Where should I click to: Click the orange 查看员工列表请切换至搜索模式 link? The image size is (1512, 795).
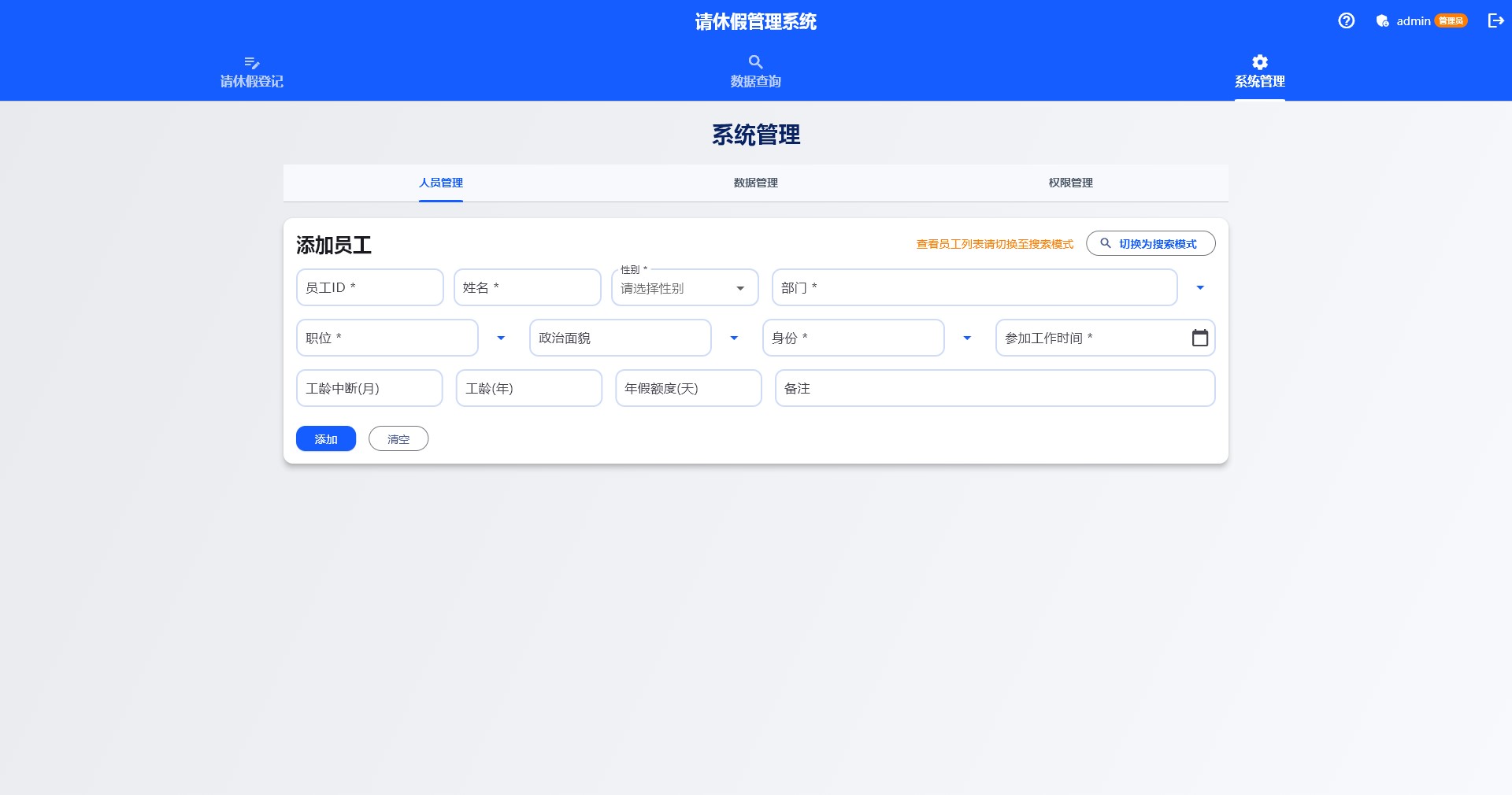(994, 244)
